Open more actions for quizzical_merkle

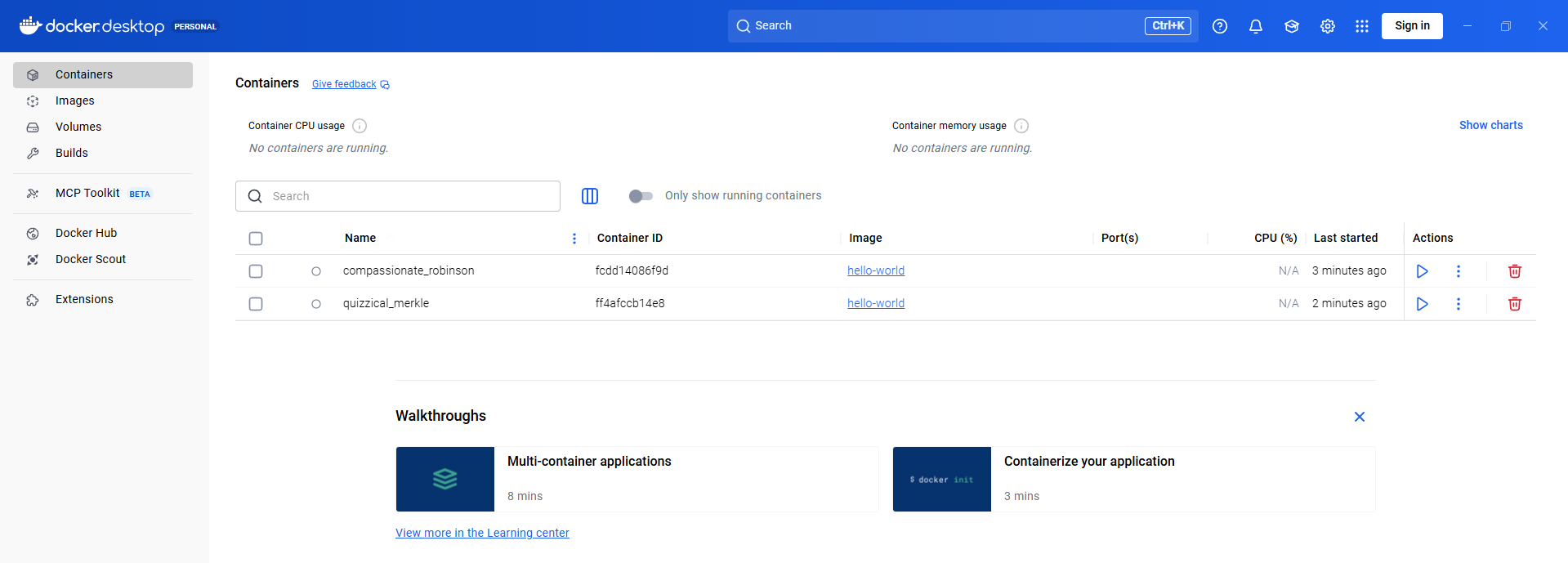click(1459, 304)
